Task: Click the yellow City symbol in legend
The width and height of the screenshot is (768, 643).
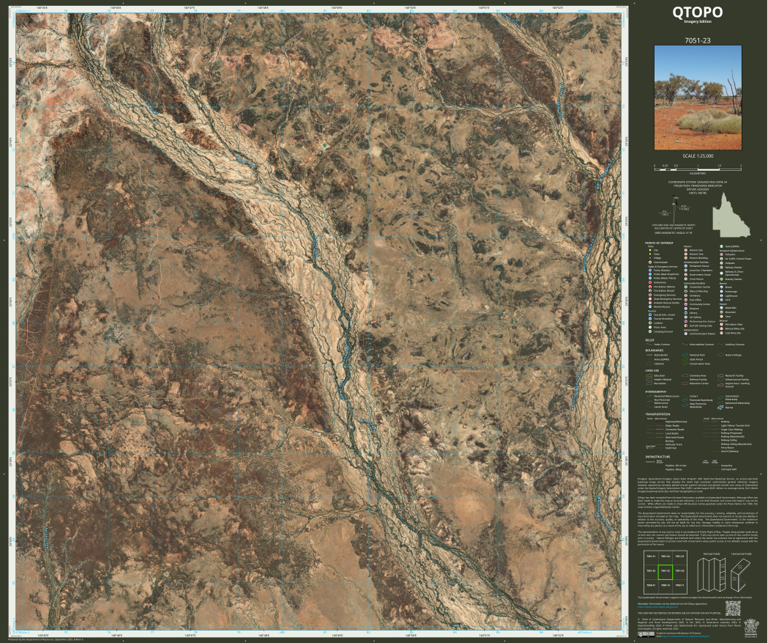Action: pos(650,250)
